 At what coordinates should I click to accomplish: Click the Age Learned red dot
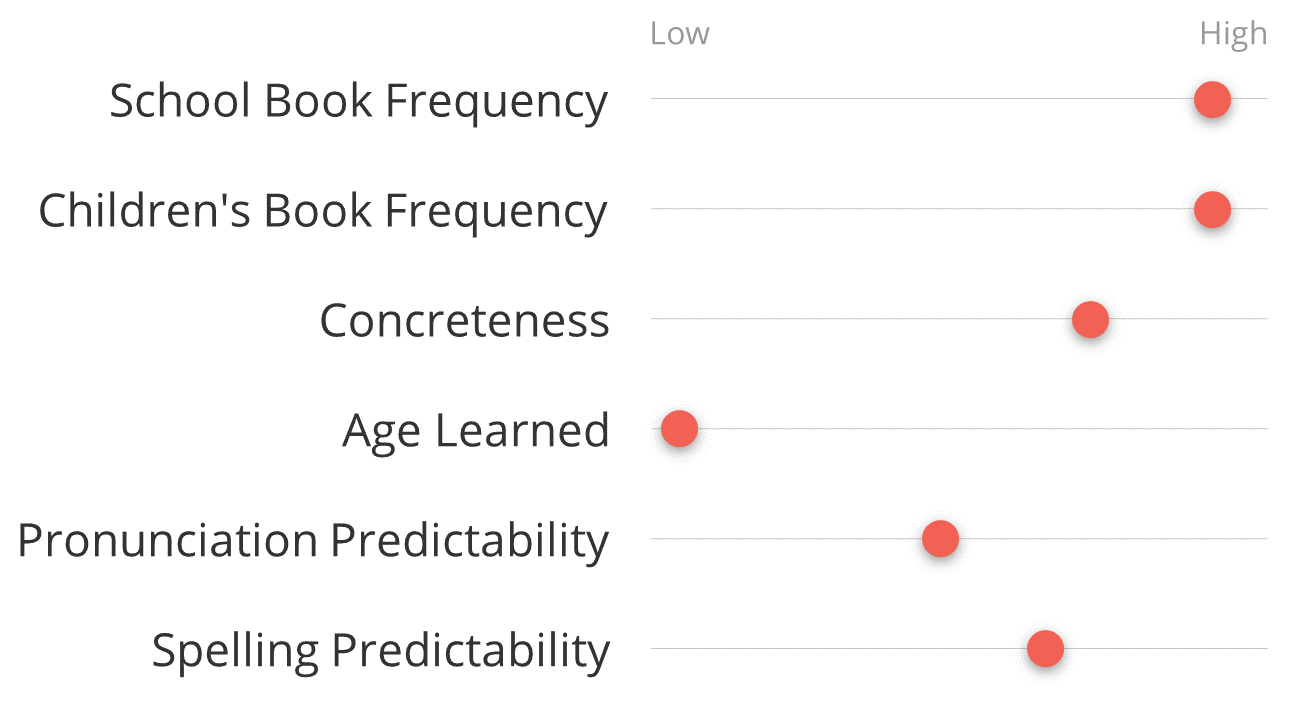coord(679,429)
